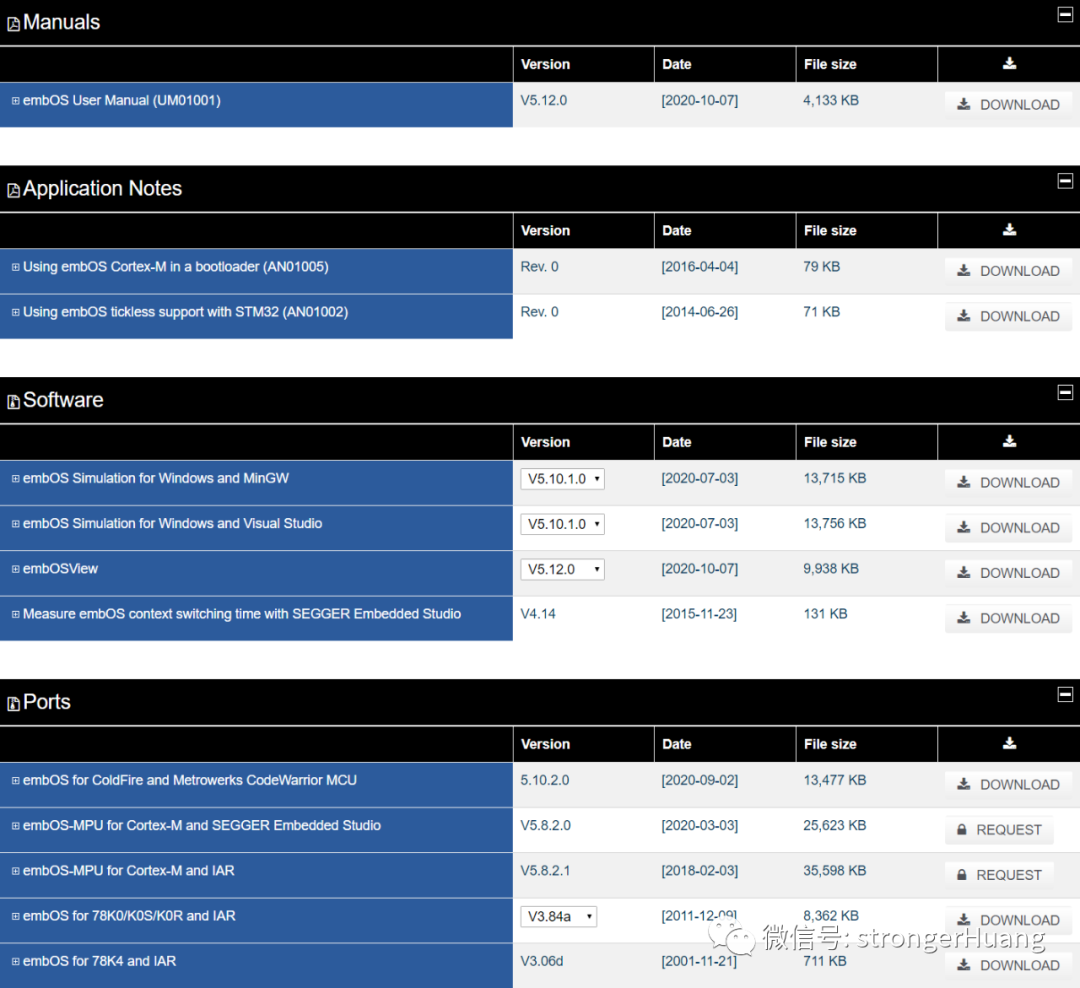Screen dimensions: 1080x988
Task: Click download header icon in Software table
Action: tap(1009, 441)
